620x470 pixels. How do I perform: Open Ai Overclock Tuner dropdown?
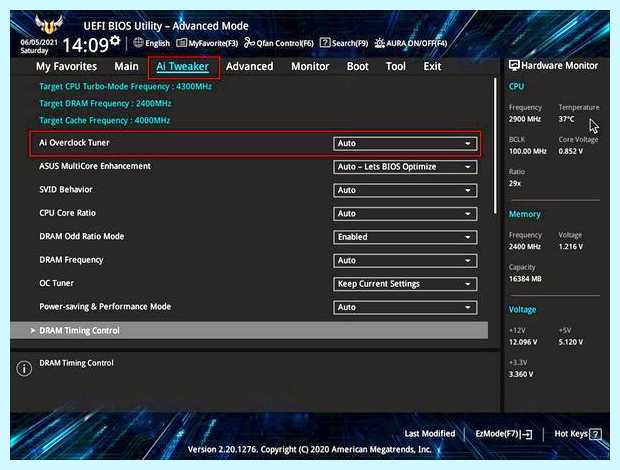tap(405, 143)
